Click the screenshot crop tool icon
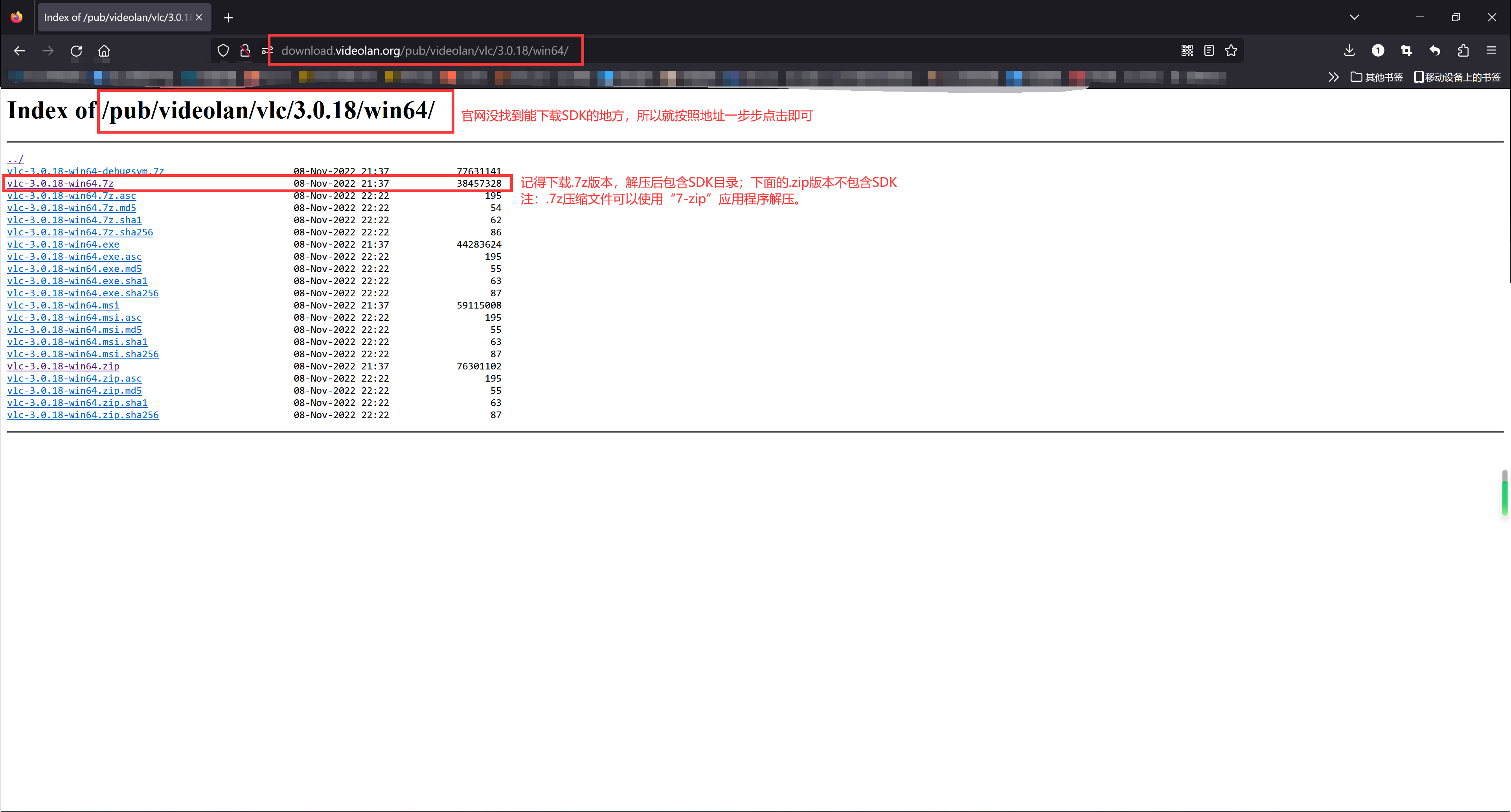Image resolution: width=1511 pixels, height=812 pixels. [x=1406, y=51]
